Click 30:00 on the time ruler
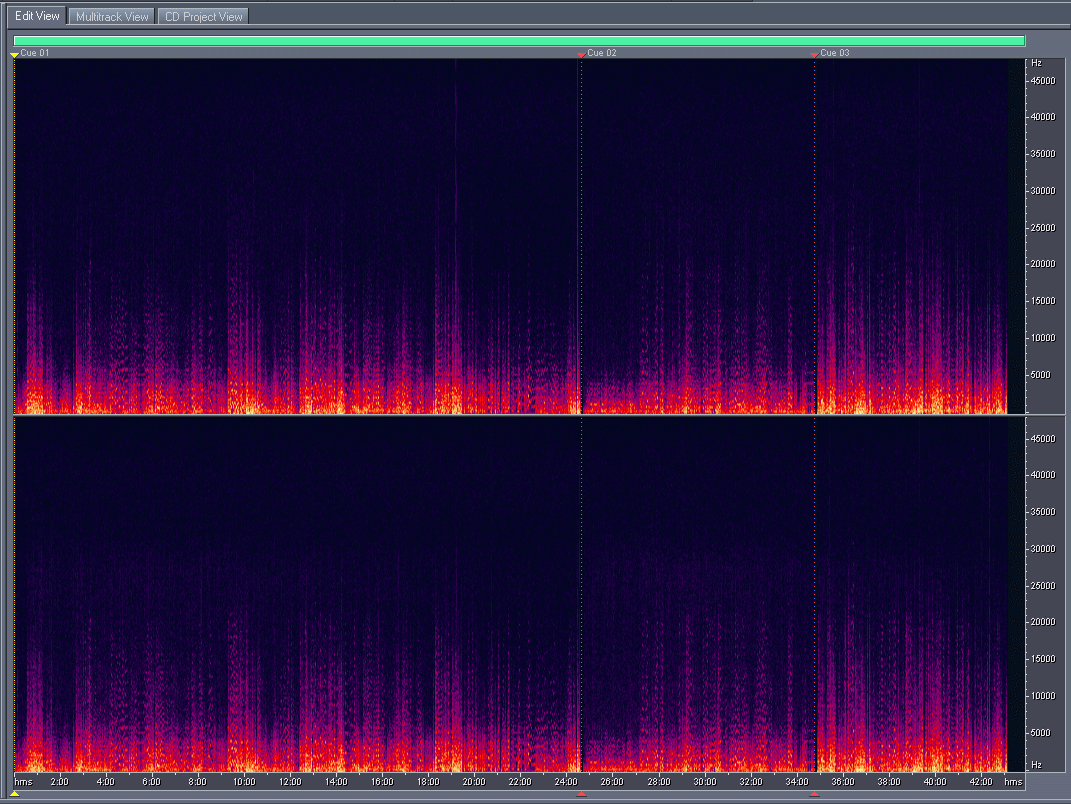 705,781
